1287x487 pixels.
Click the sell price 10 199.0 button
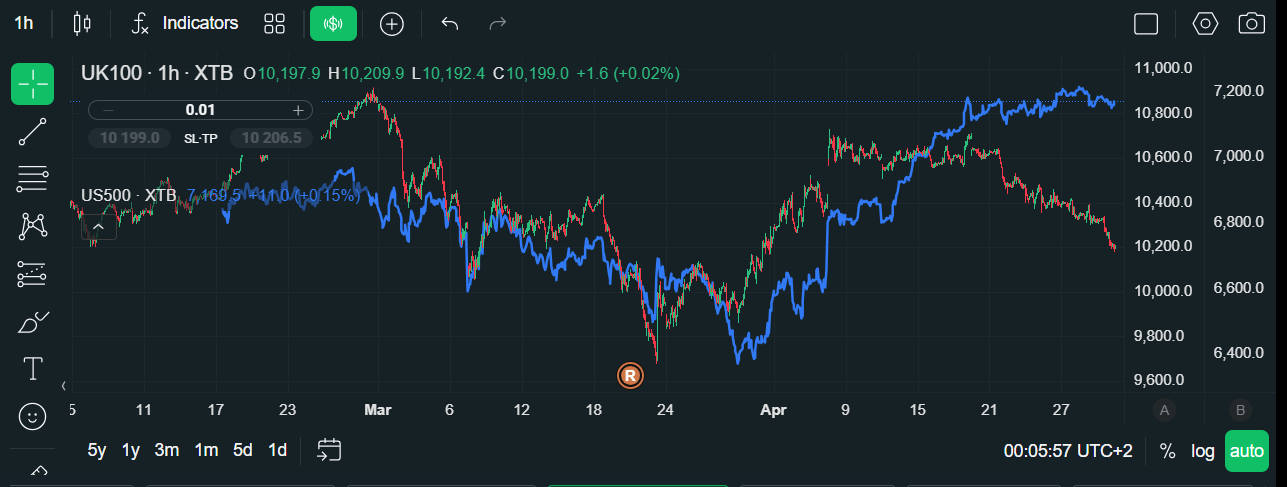(130, 138)
